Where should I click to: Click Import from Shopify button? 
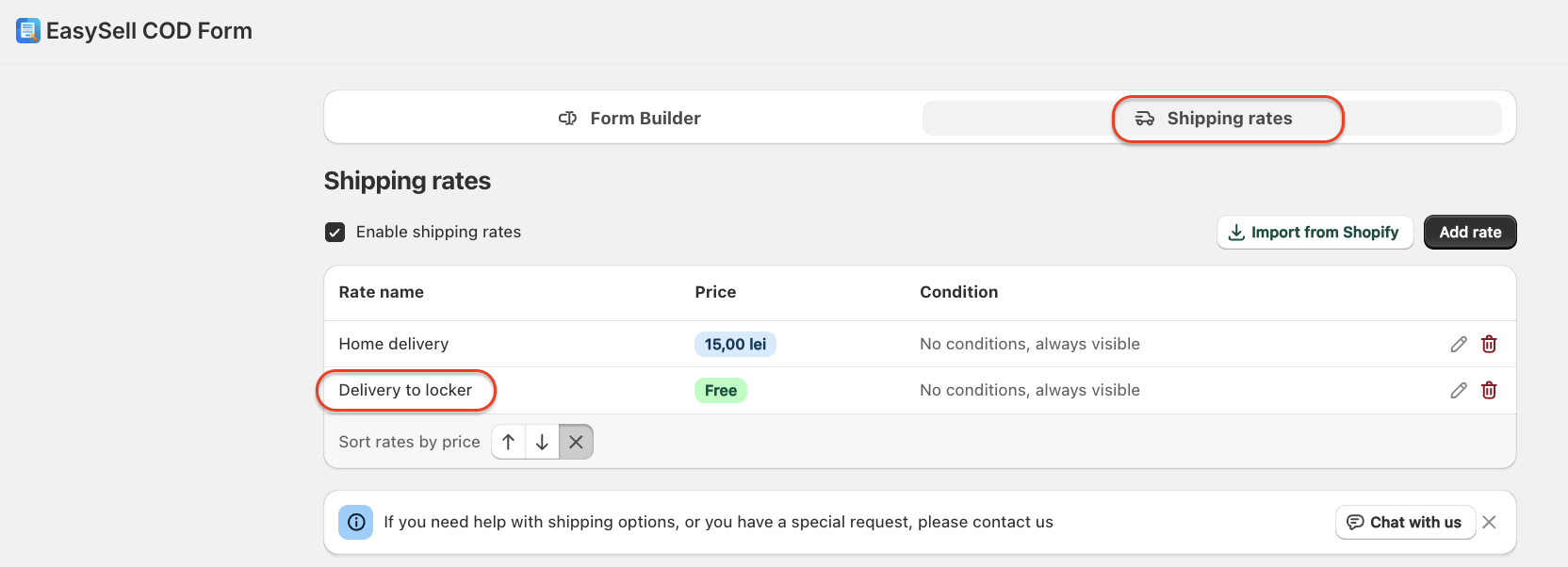1315,233
